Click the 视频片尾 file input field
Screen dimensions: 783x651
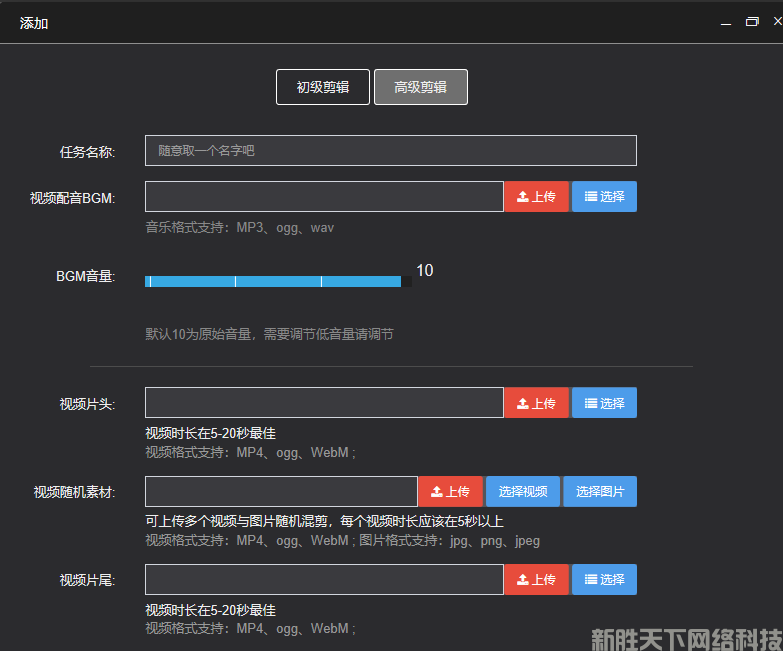tap(324, 580)
